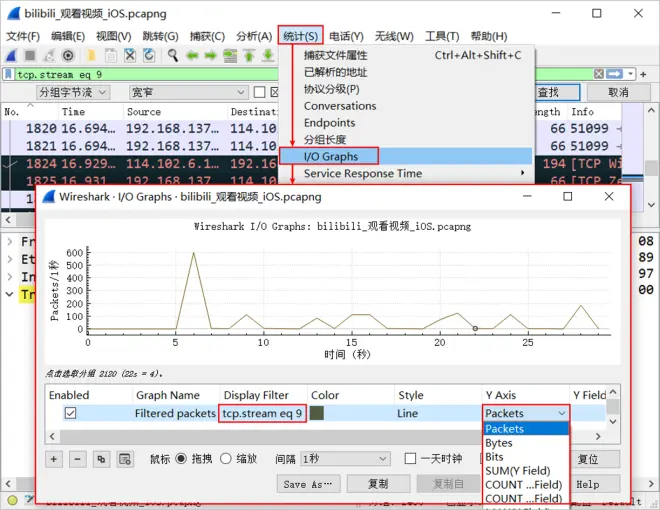
Task: Open the 文件(F) menu
Action: pyautogui.click(x=23, y=37)
